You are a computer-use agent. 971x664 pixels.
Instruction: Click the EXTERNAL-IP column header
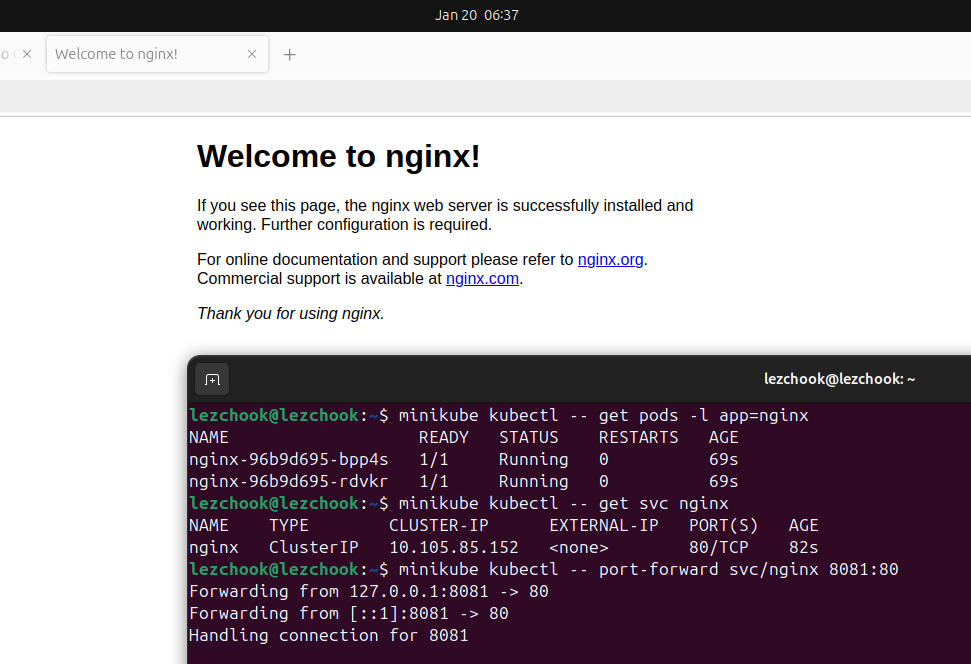coord(604,525)
